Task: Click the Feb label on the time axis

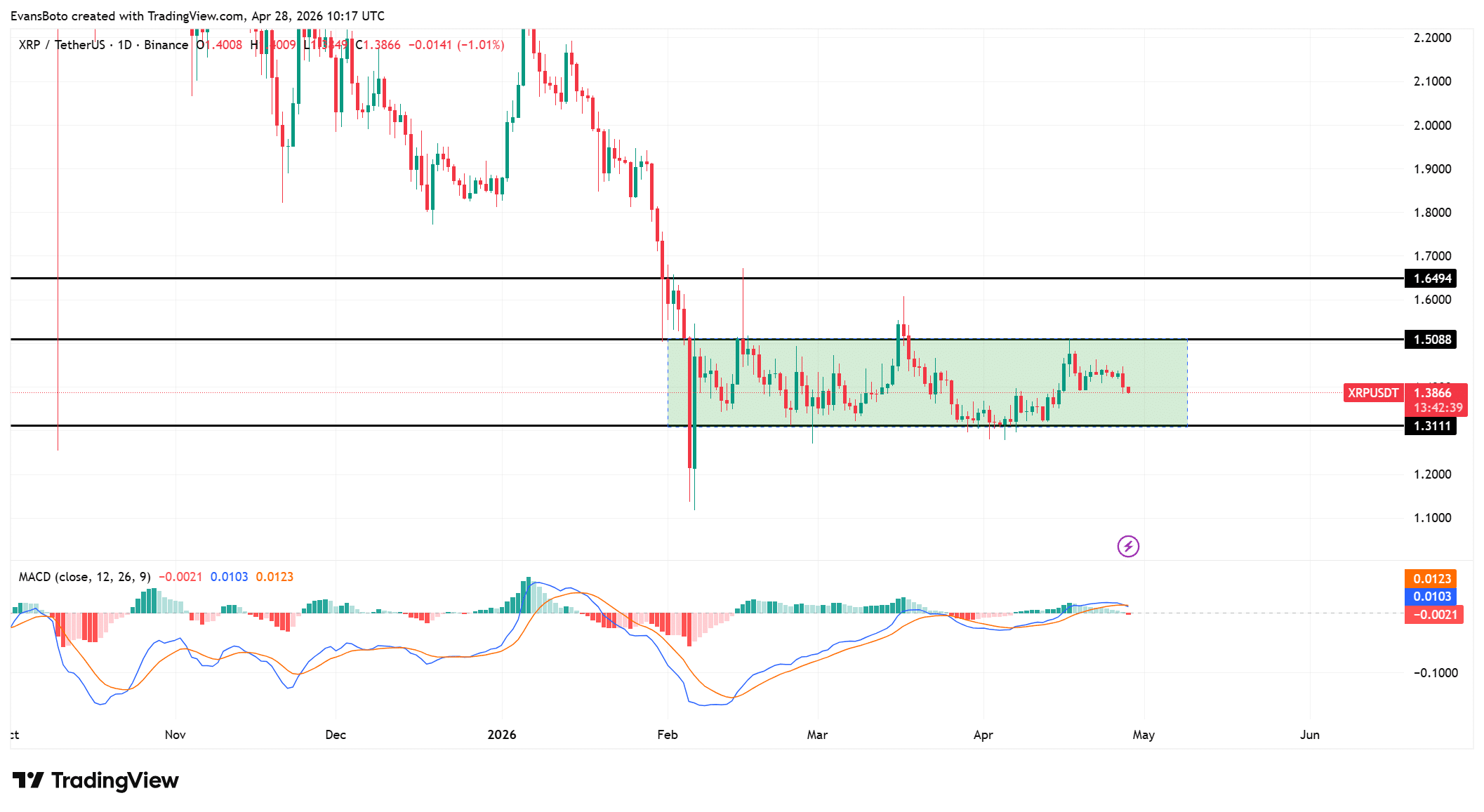Action: (x=668, y=735)
